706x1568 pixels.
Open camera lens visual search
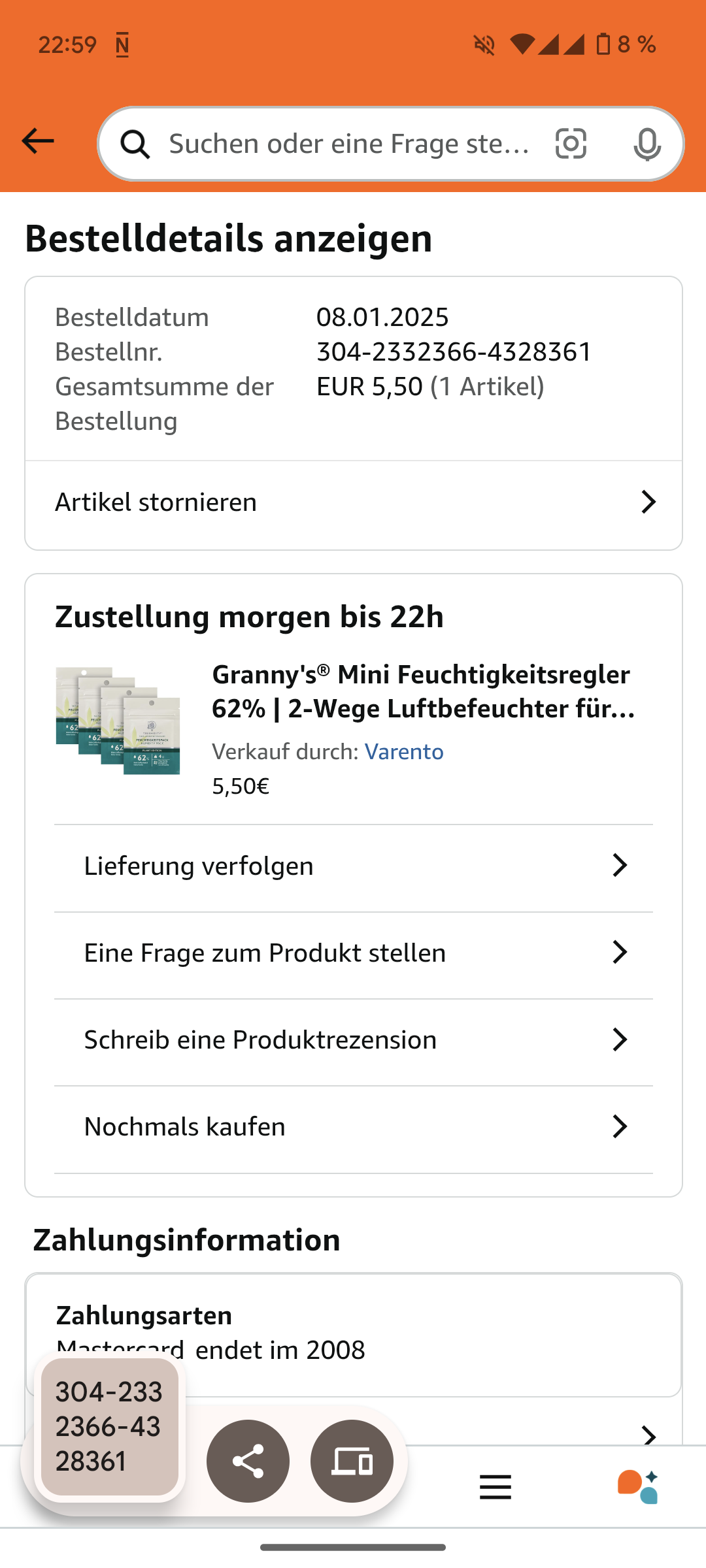pyautogui.click(x=571, y=144)
